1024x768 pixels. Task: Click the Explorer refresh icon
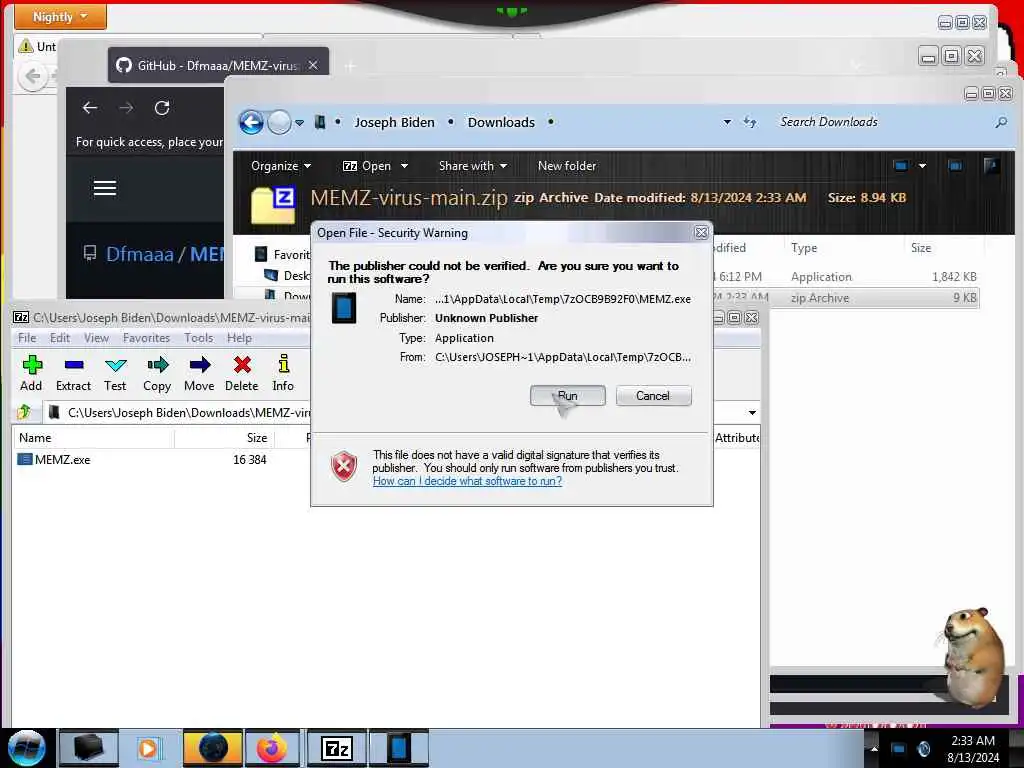tap(750, 122)
